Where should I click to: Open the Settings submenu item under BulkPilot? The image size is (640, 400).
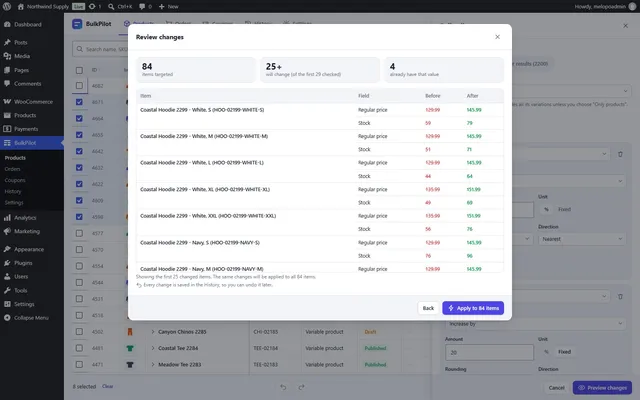[x=14, y=203]
